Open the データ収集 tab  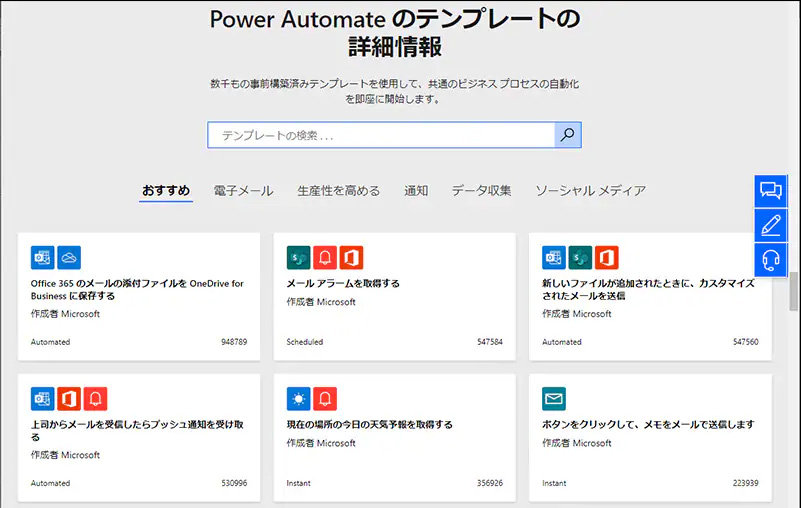[x=481, y=191]
